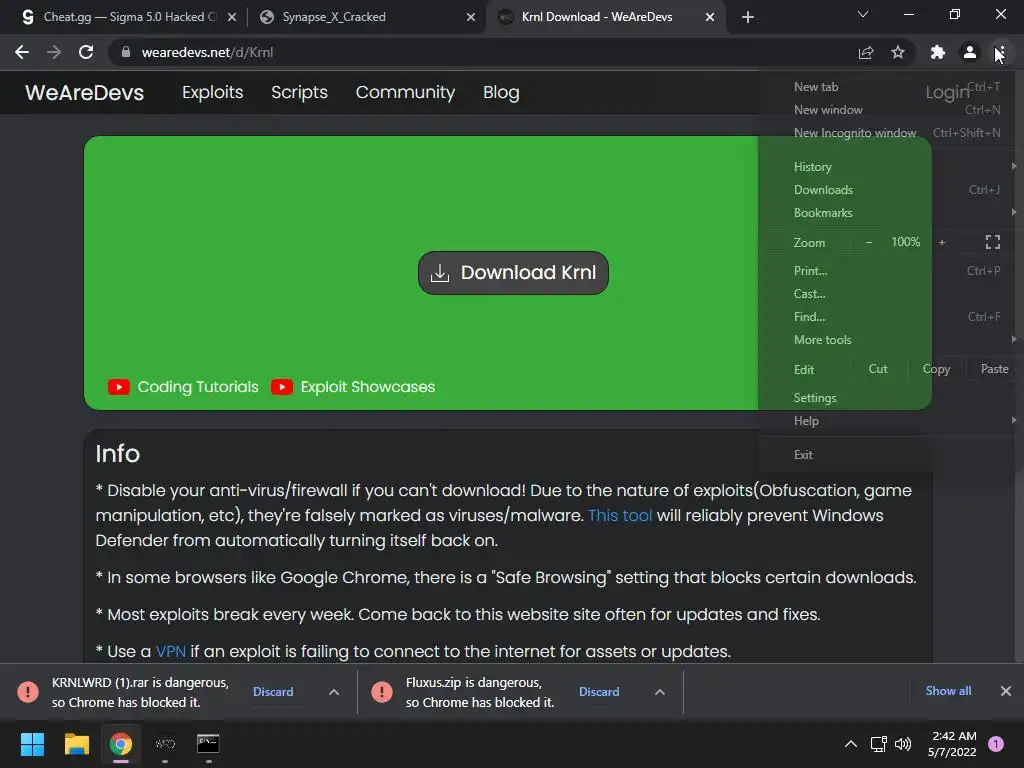The width and height of the screenshot is (1024, 768).
Task: Click the Download Krnl button
Action: pos(513,273)
